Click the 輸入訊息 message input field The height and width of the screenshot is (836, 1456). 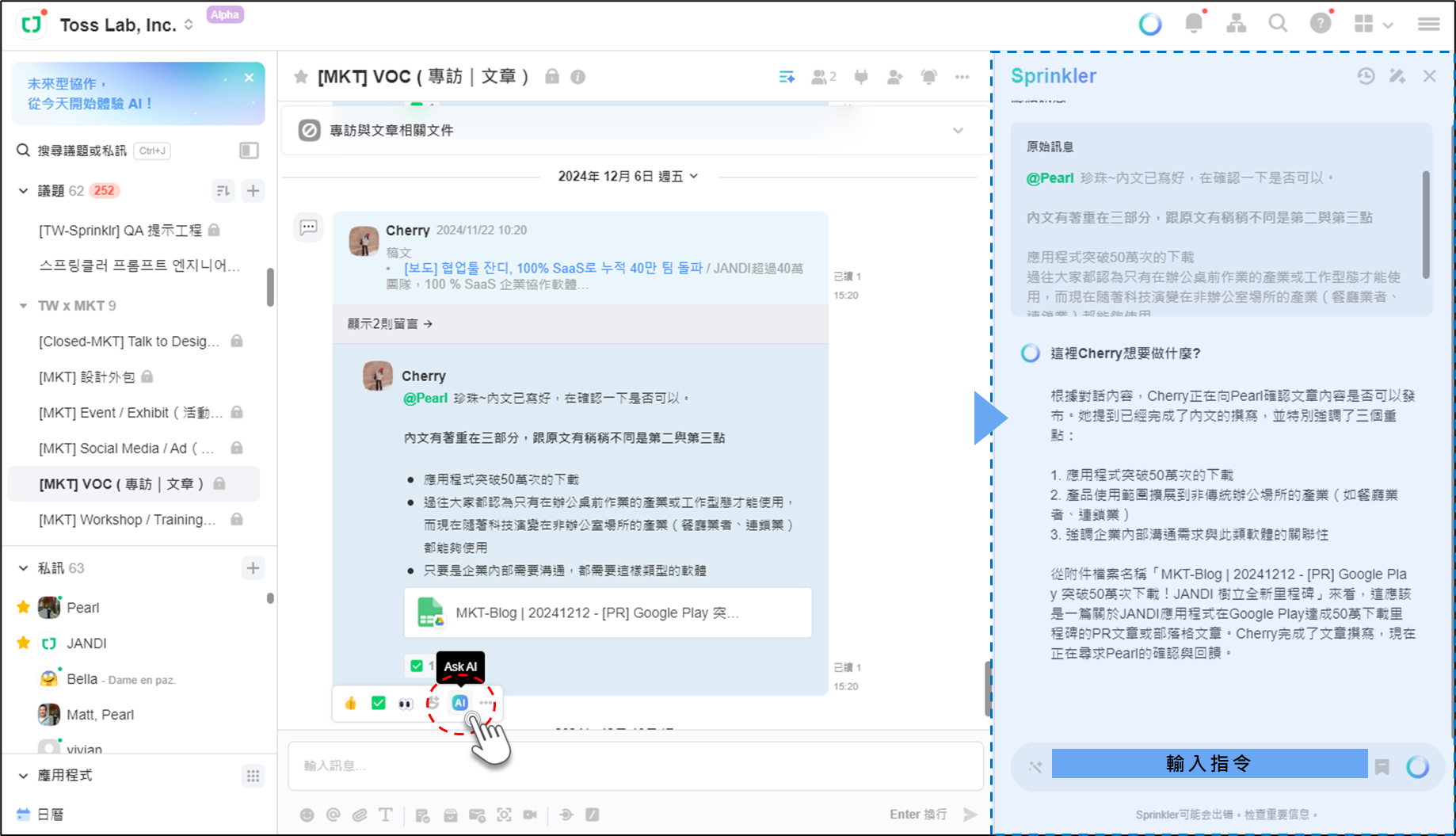pyautogui.click(x=635, y=766)
